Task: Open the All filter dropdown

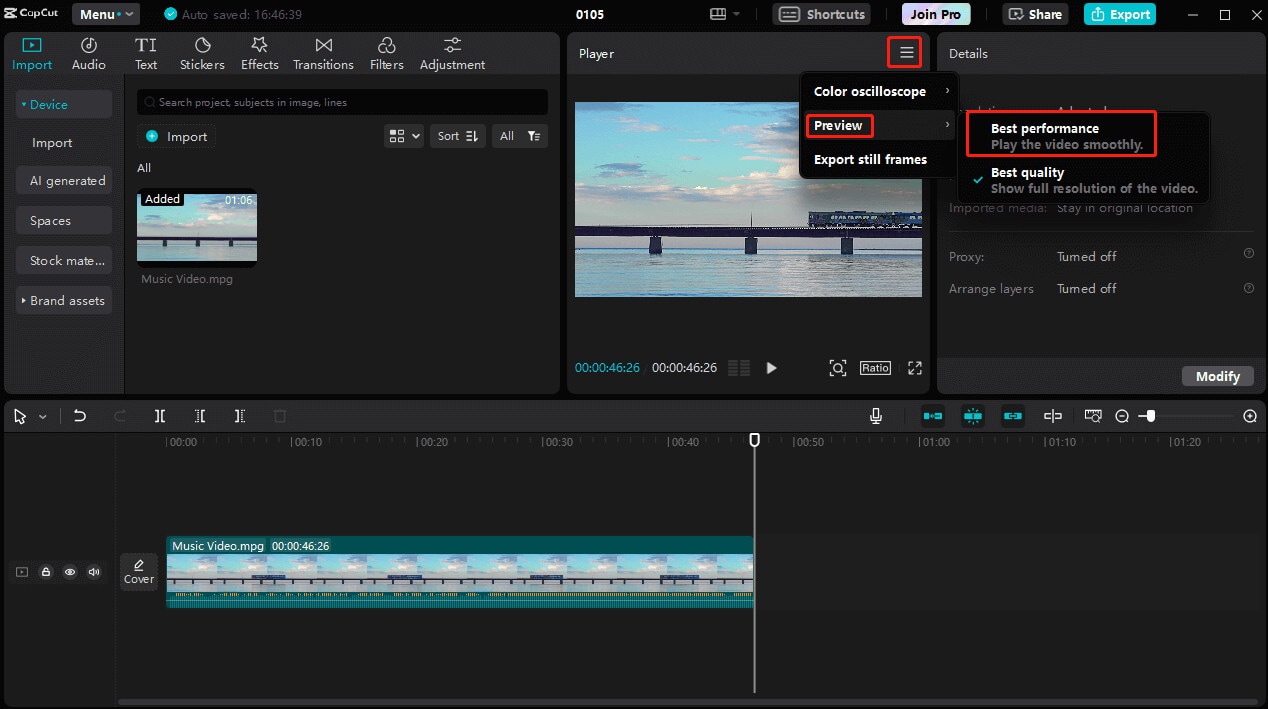Action: click(x=520, y=136)
